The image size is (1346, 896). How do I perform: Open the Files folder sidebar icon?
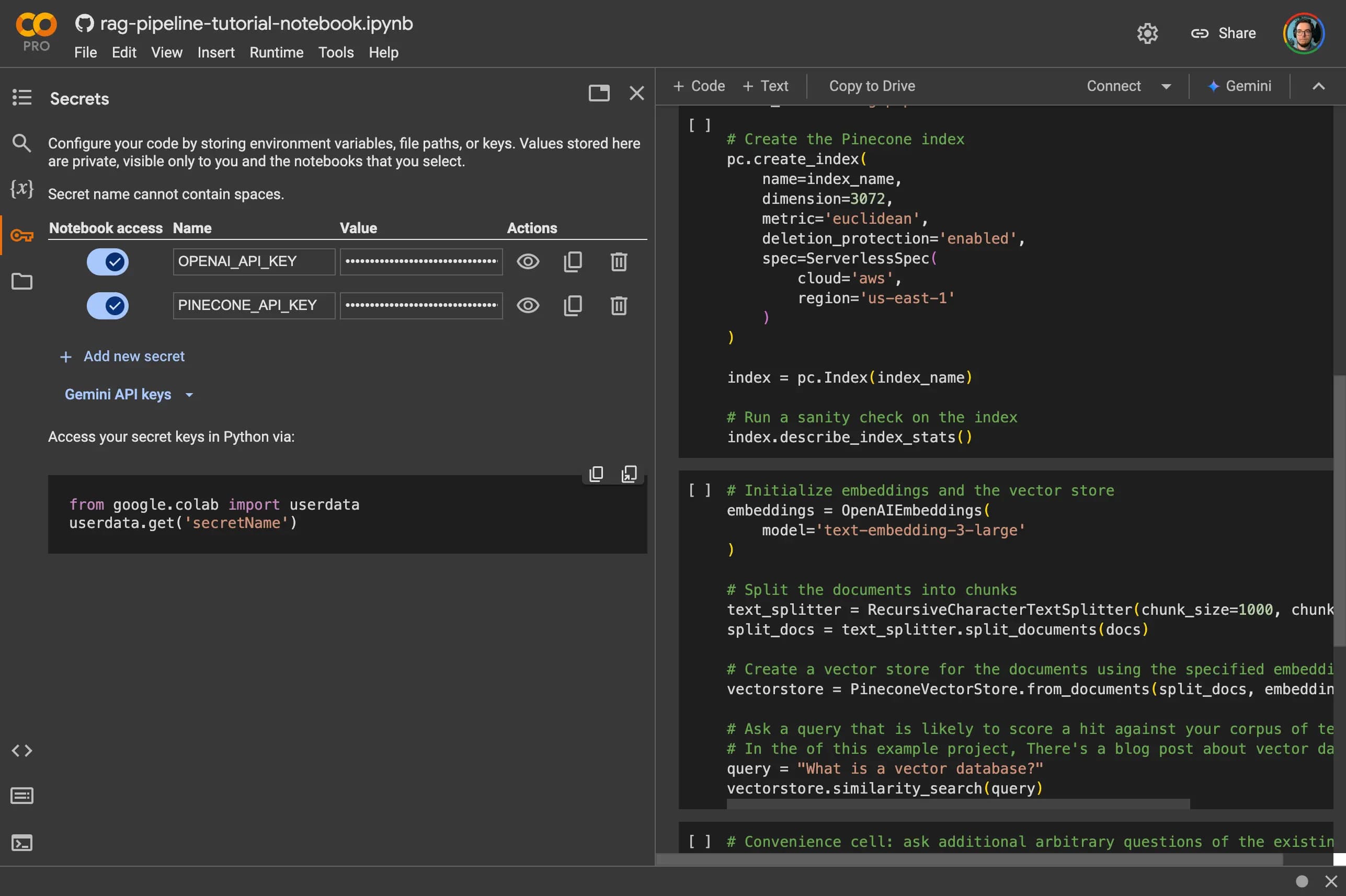22,281
